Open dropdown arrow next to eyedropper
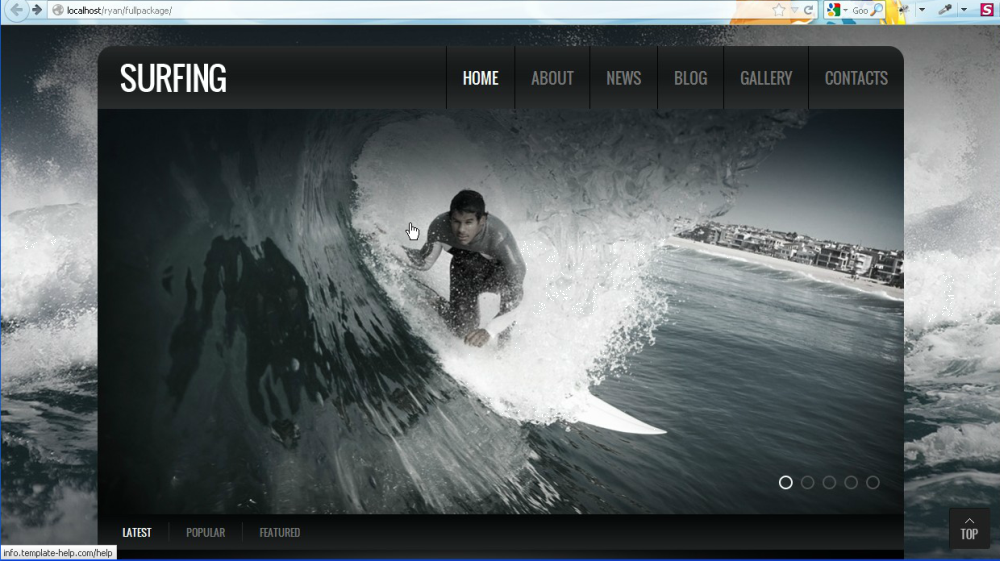The image size is (1000, 561). pos(963,10)
